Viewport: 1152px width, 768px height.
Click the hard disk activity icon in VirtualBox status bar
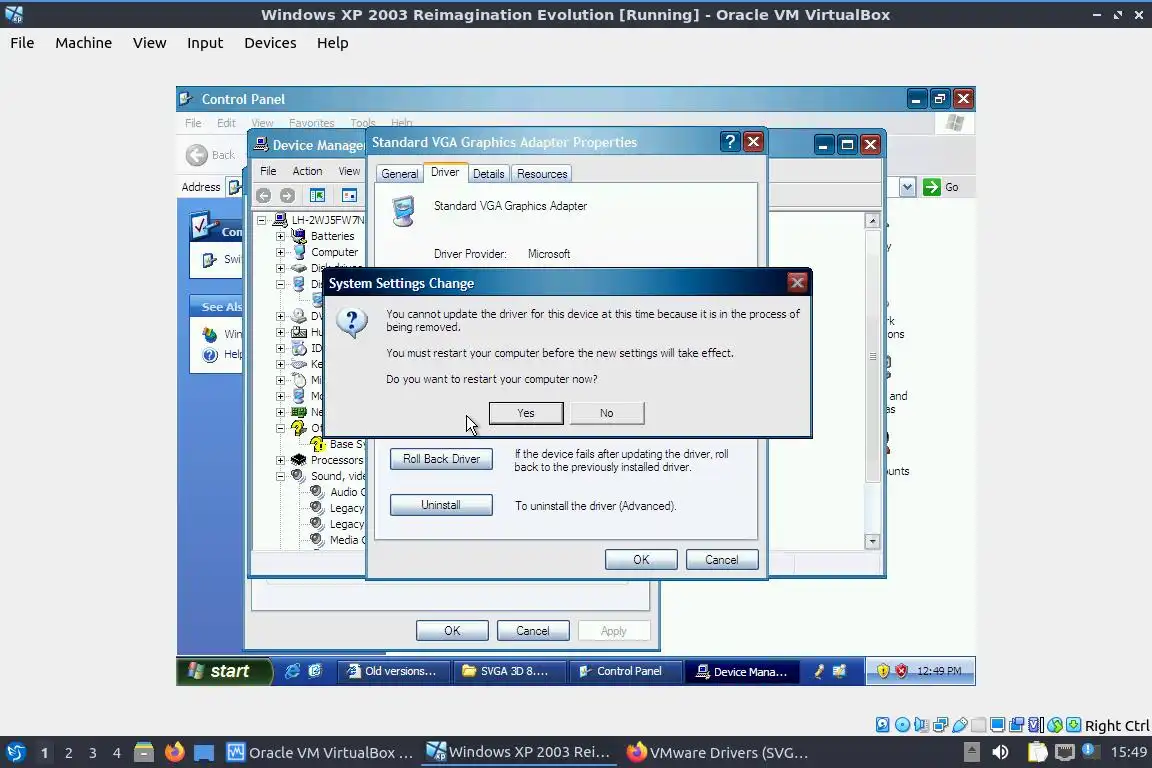point(882,725)
